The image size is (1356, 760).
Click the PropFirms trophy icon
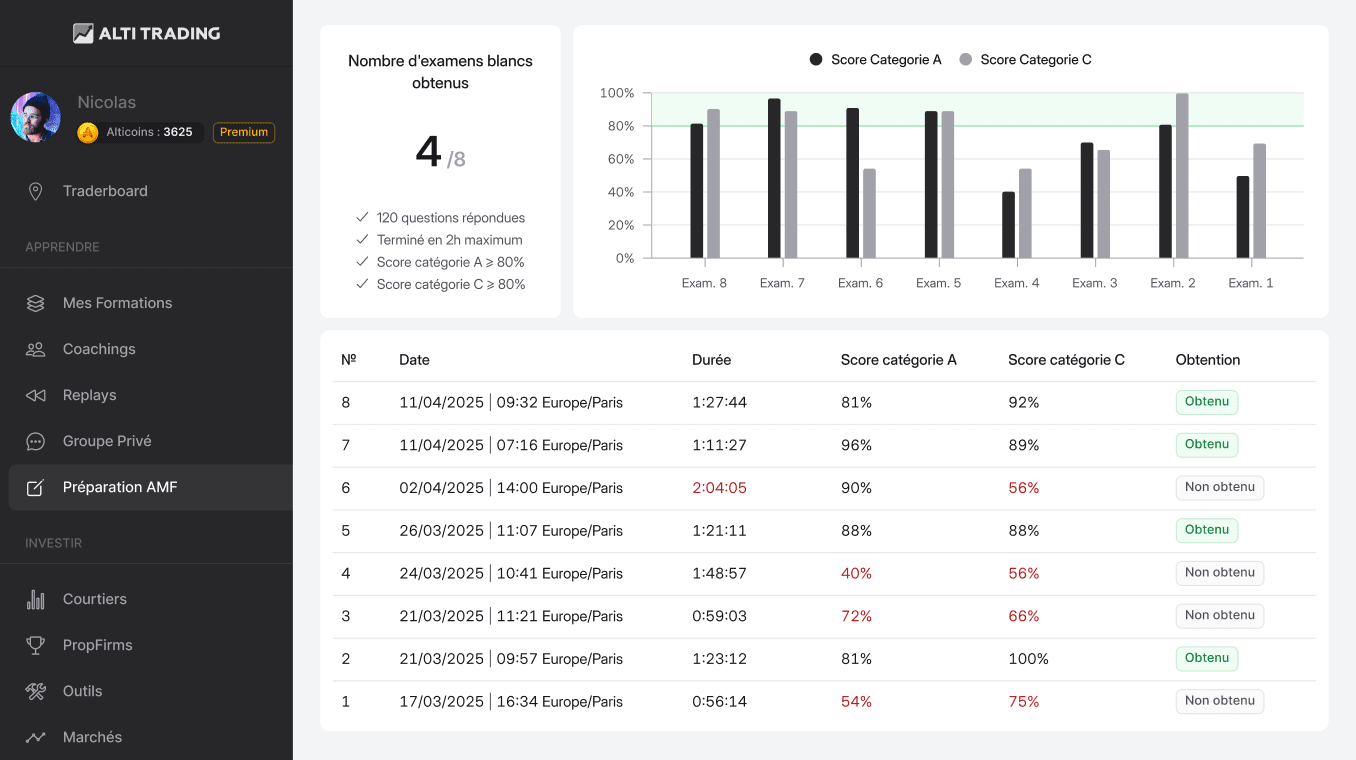point(36,645)
